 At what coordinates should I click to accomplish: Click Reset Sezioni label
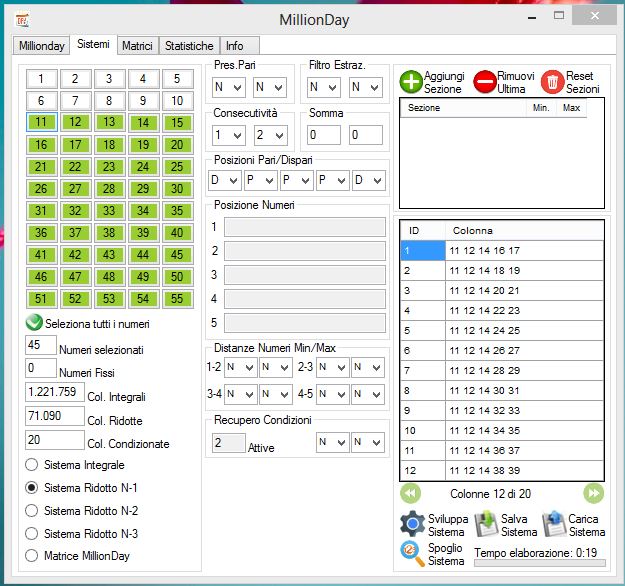(583, 82)
